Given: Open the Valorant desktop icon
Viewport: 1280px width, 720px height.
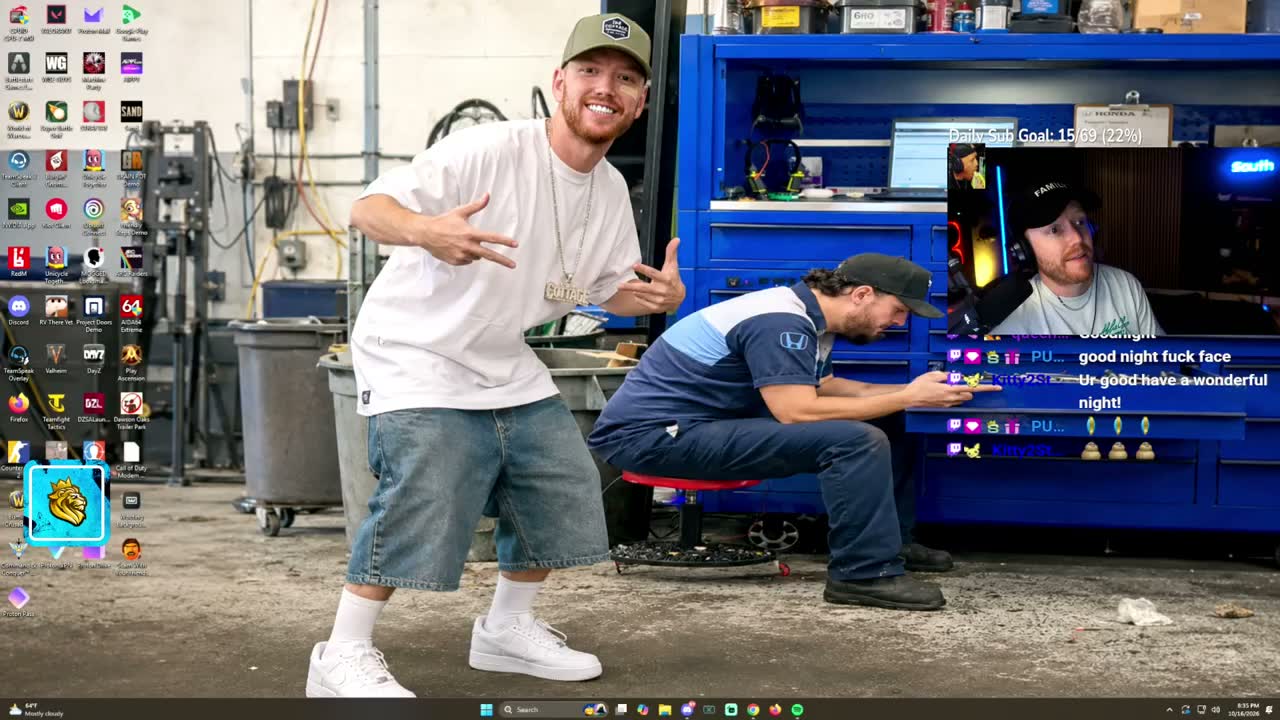Looking at the screenshot, I should pyautogui.click(x=56, y=18).
